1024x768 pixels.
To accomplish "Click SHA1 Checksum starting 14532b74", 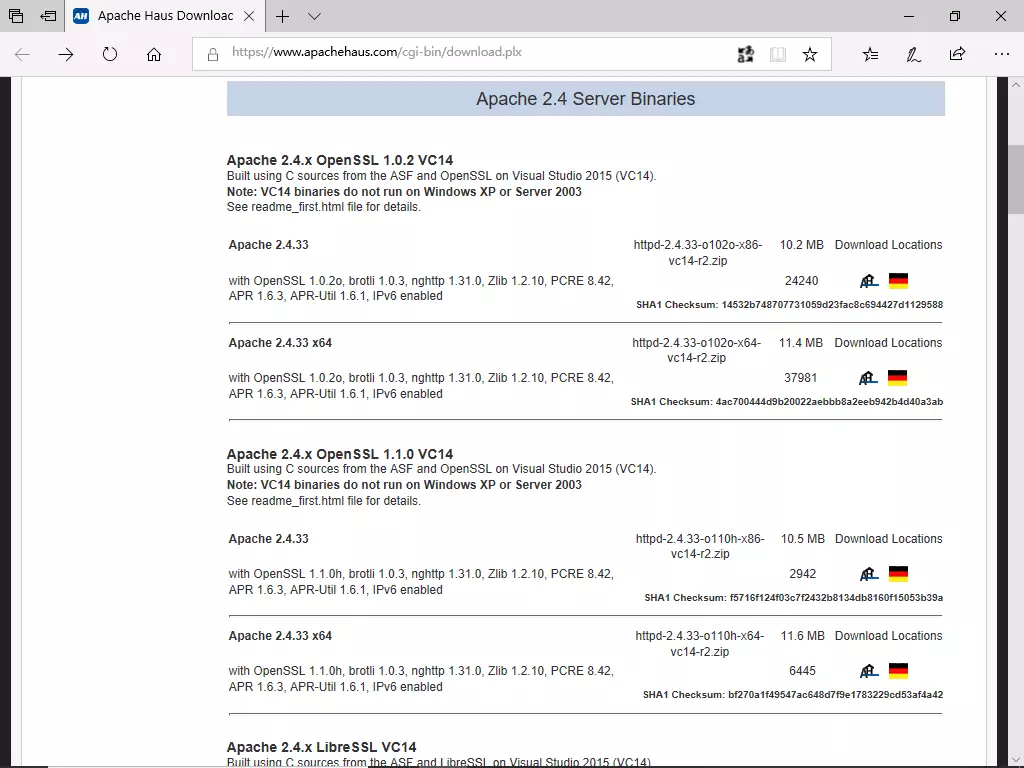I will [x=790, y=304].
